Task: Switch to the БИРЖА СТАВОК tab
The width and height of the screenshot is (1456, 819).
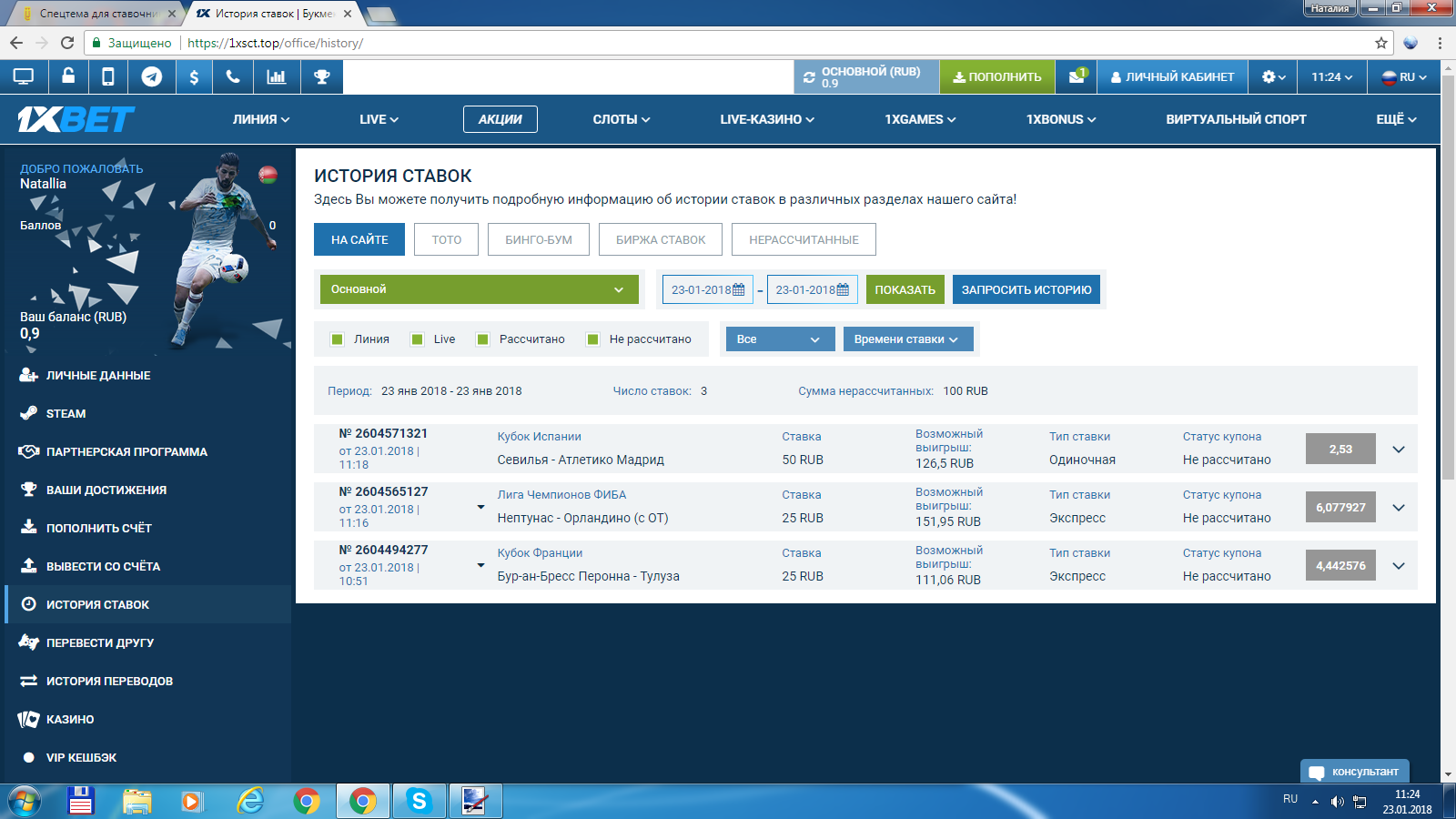Action: click(x=661, y=239)
